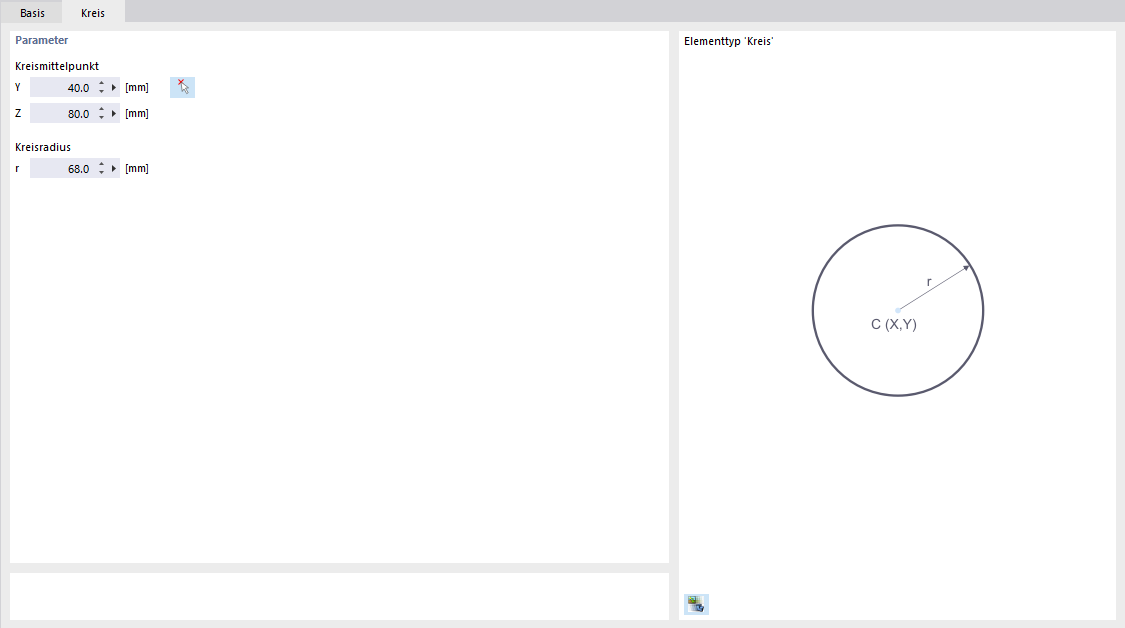
Task: Click the image settings icon under preview
Action: (x=696, y=604)
